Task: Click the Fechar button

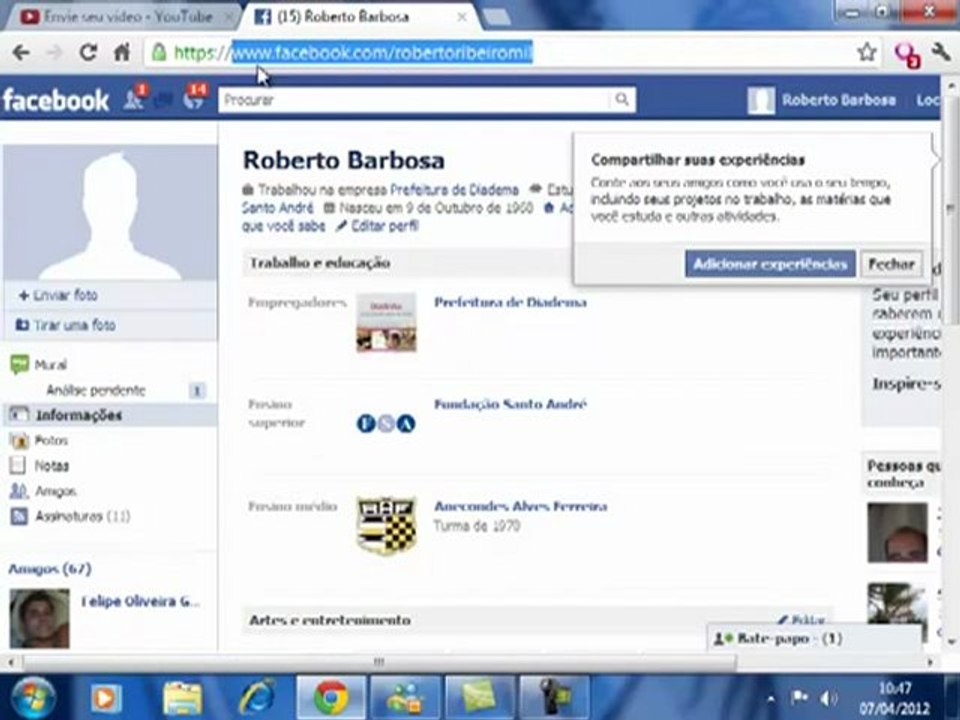Action: point(891,264)
